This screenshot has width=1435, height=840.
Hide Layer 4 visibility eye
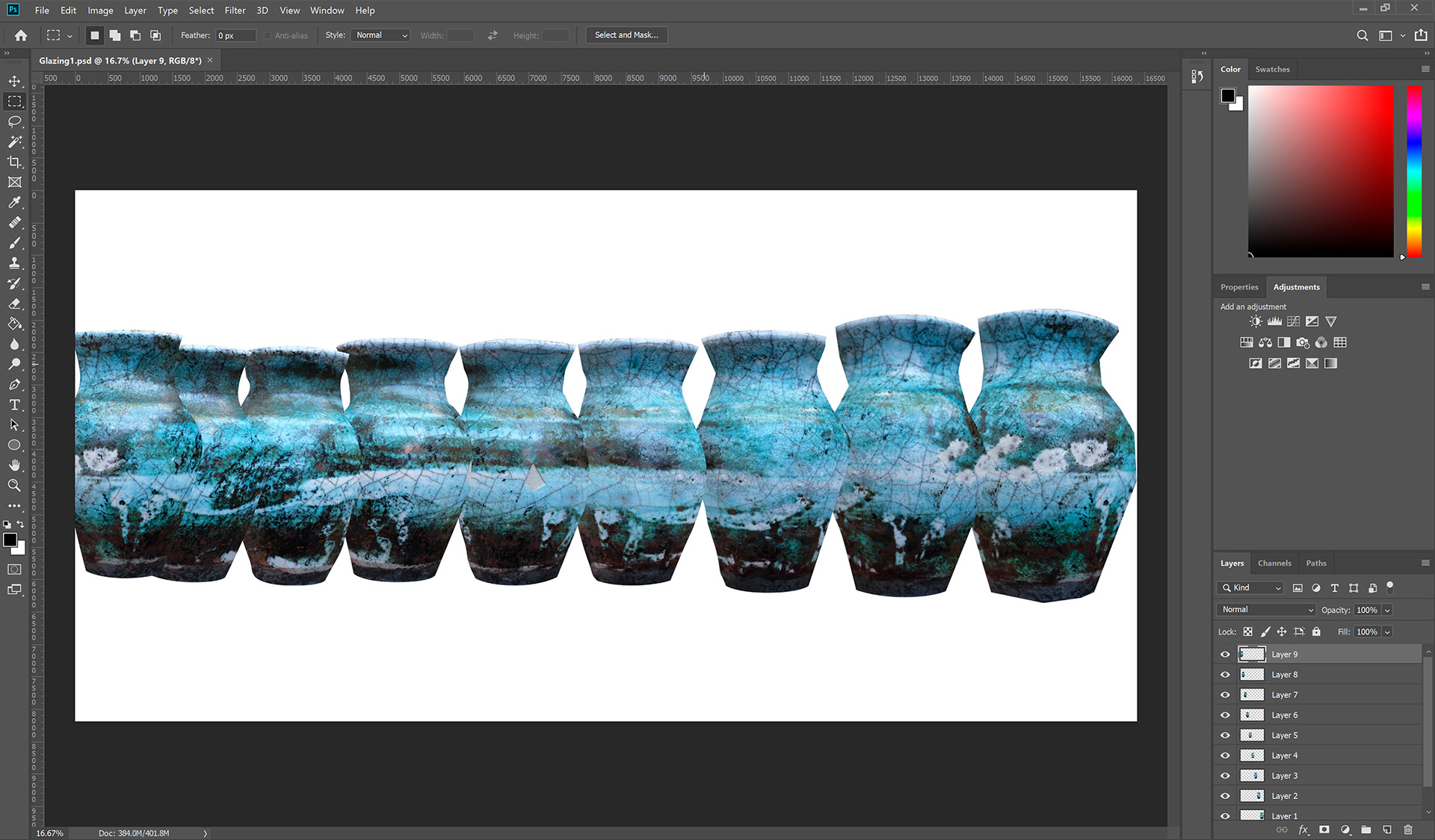tap(1225, 755)
